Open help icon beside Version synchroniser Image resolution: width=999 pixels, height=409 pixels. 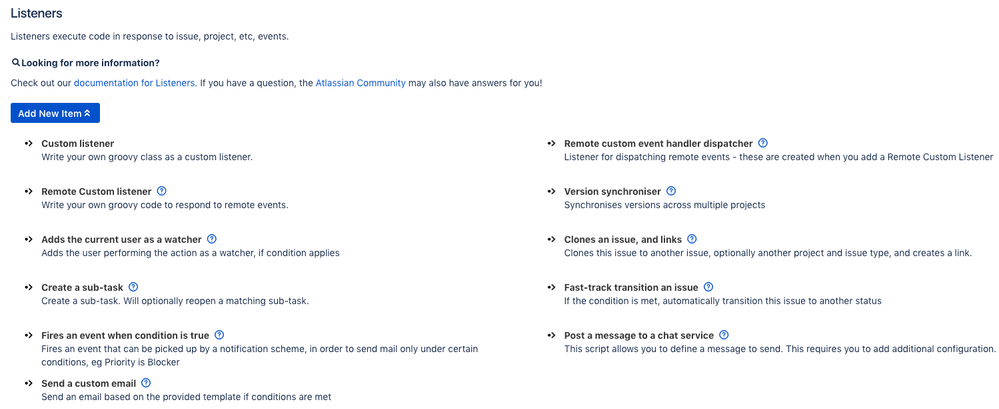671,191
